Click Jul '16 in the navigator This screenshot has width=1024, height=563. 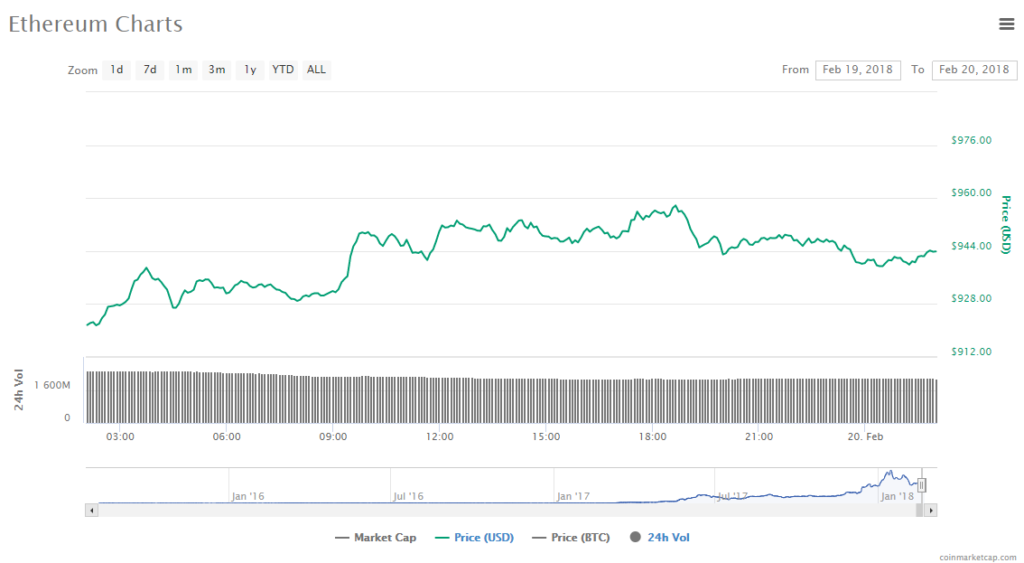click(408, 496)
